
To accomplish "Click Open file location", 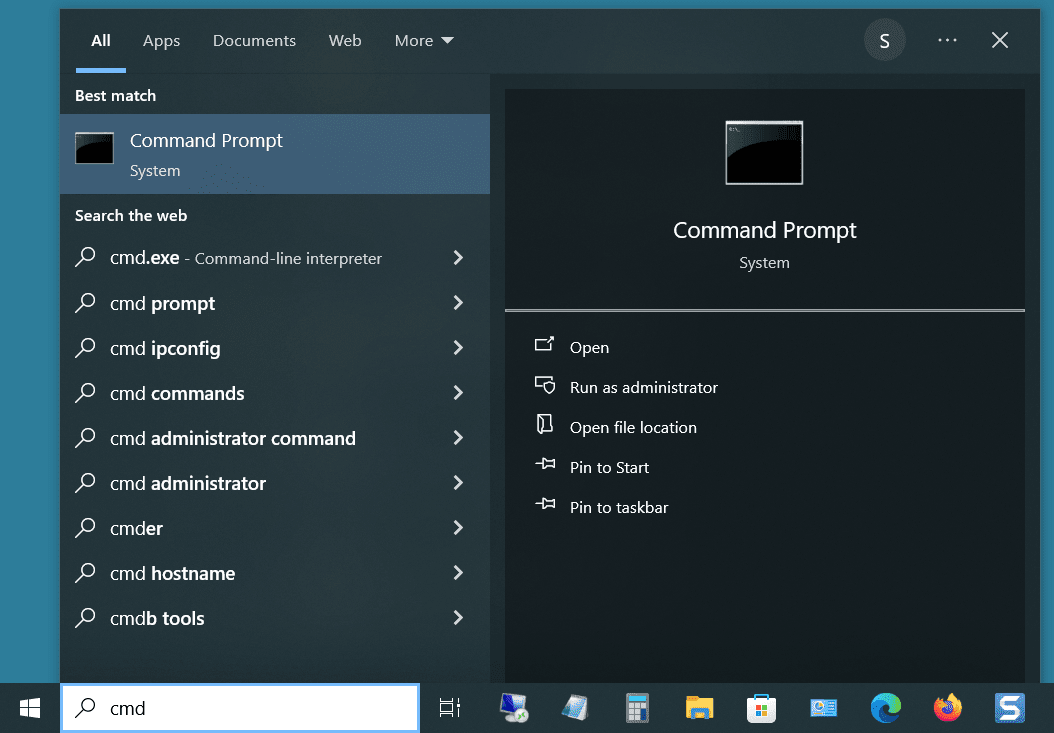I will pyautogui.click(x=632, y=427).
